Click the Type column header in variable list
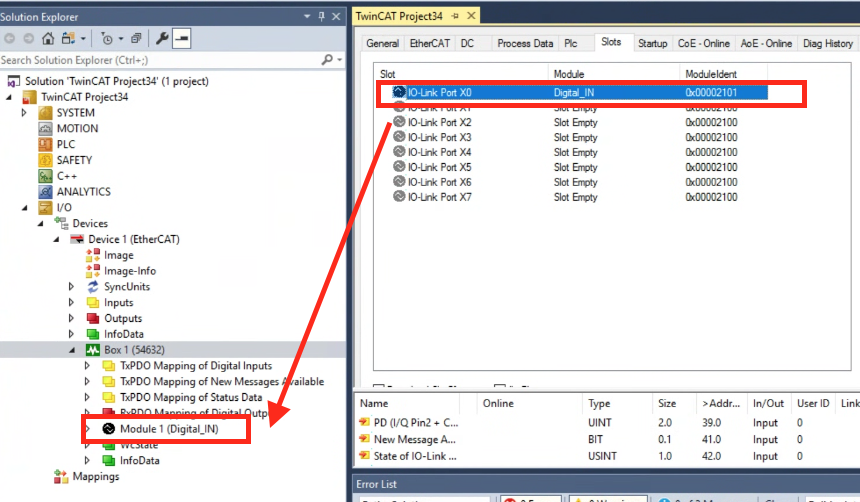The height and width of the screenshot is (502, 860). pyautogui.click(x=616, y=403)
